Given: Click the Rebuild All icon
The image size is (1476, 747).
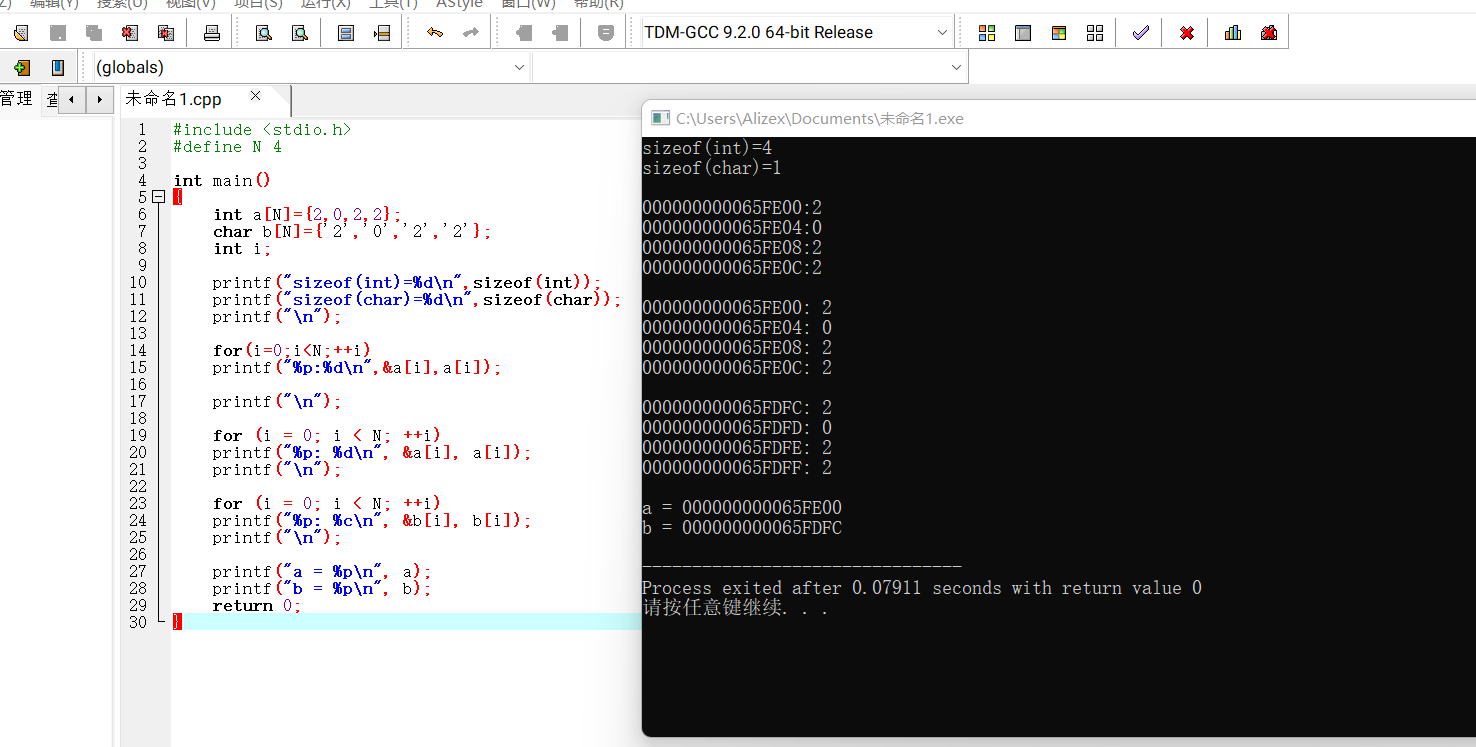Looking at the screenshot, I should [1095, 33].
